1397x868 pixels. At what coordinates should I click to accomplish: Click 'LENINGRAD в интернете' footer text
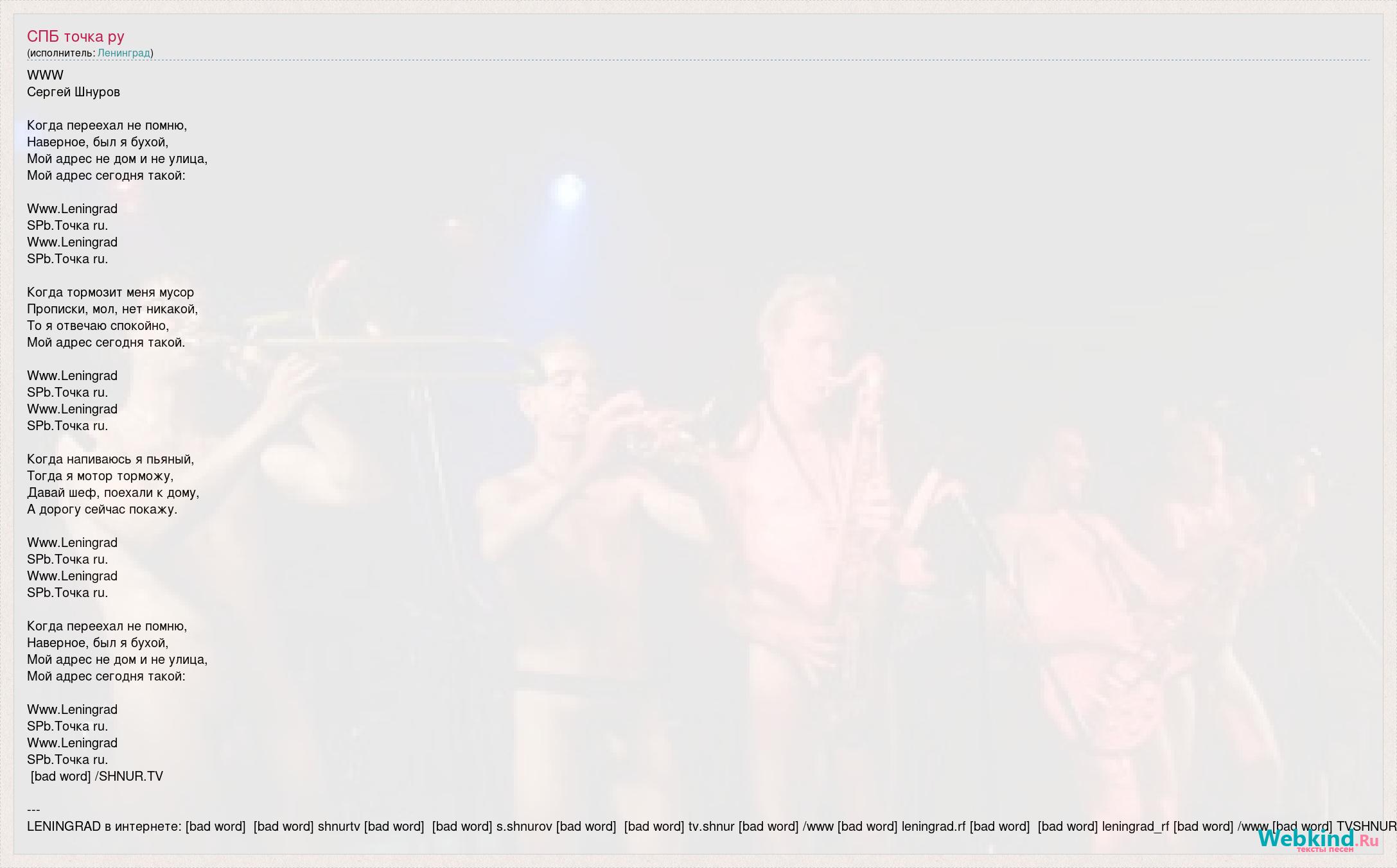point(103,826)
